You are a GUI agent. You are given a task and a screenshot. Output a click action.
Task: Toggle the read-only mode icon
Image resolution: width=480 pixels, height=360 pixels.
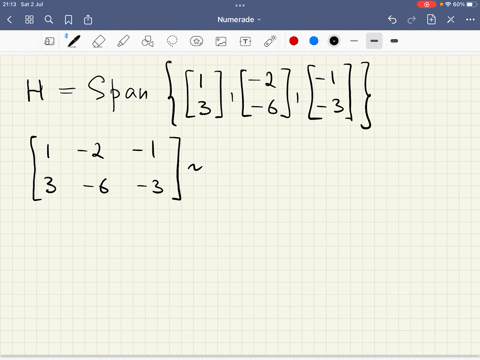click(x=49, y=41)
